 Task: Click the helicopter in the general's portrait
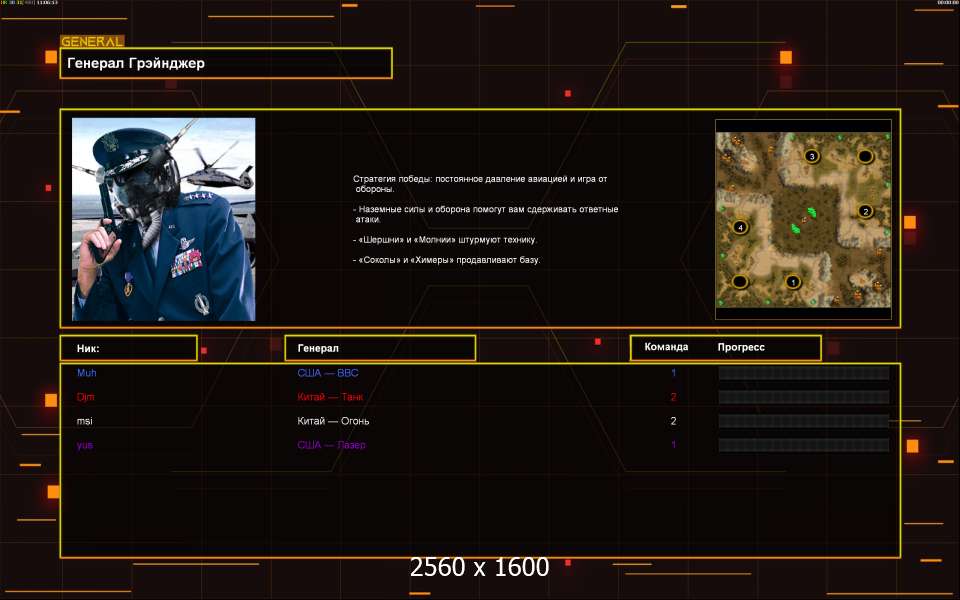tap(212, 166)
